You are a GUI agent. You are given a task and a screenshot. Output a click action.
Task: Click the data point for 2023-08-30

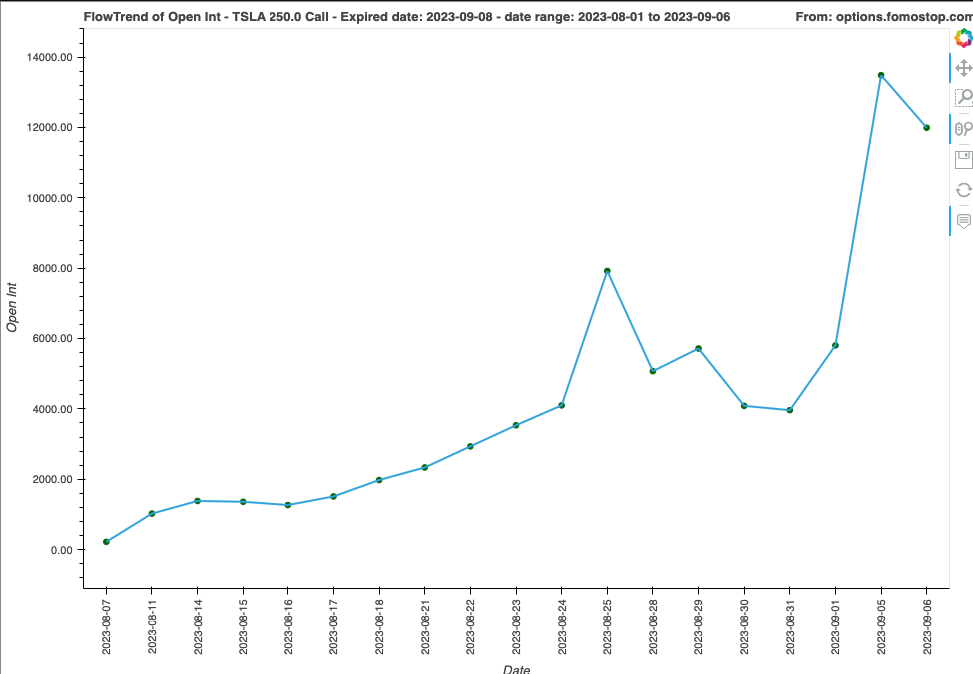click(x=744, y=406)
